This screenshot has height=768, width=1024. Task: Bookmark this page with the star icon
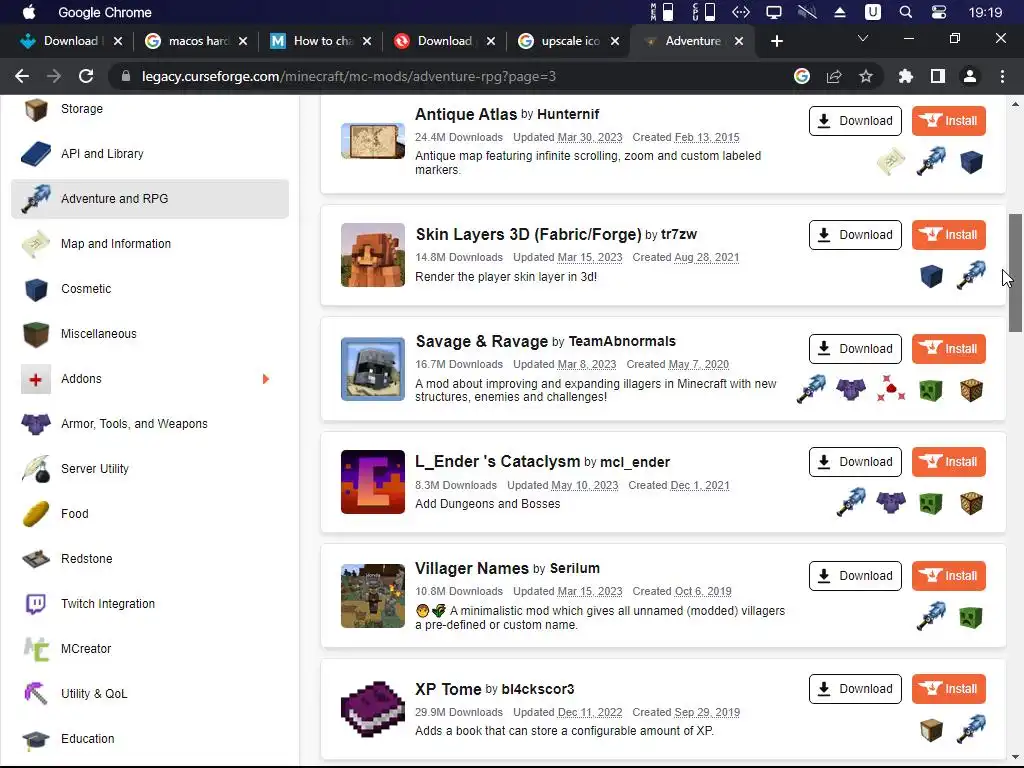click(x=866, y=76)
